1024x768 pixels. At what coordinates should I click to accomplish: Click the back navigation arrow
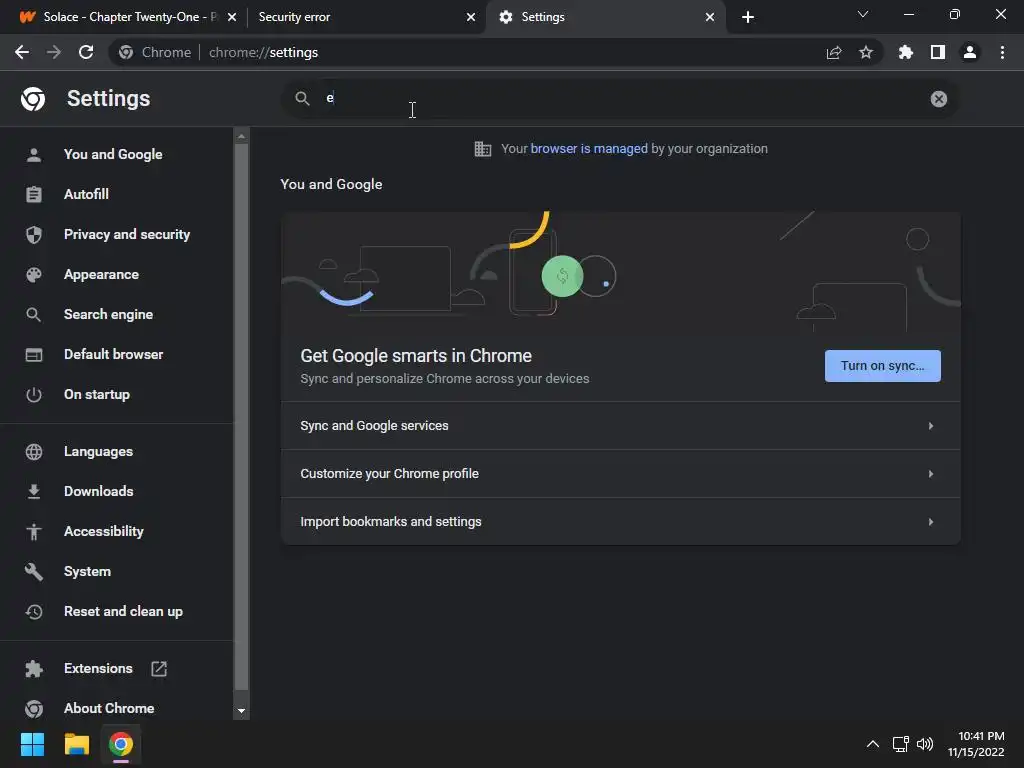pyautogui.click(x=22, y=52)
